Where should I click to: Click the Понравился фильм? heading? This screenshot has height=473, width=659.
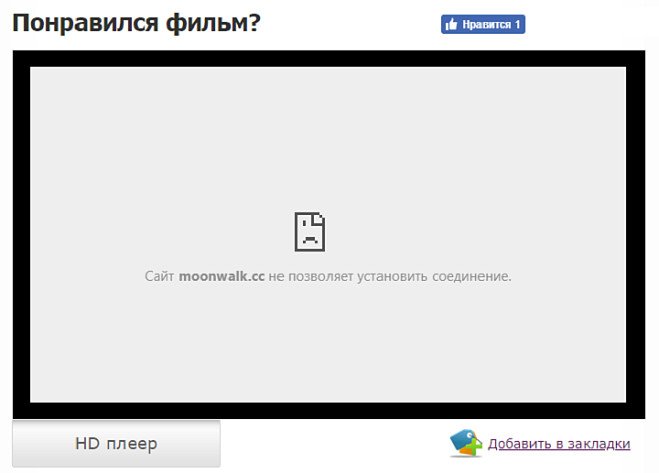[x=136, y=22]
